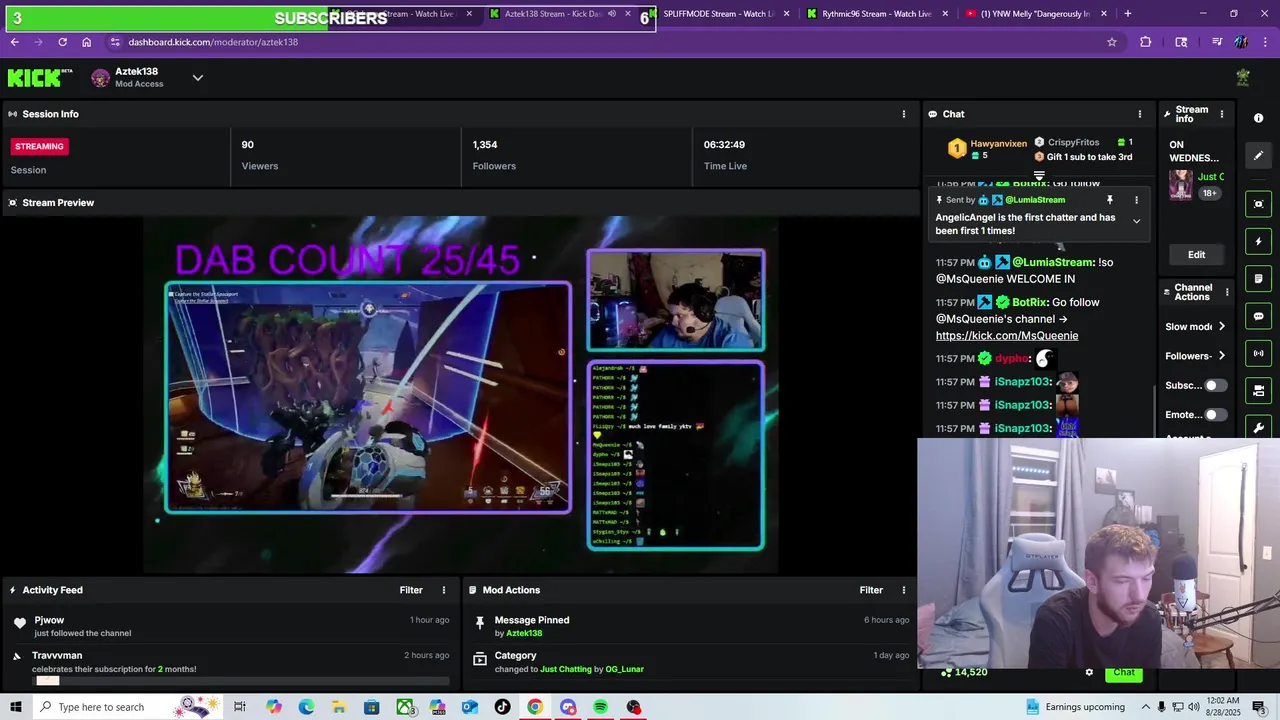Open Activity Feed Filter
Screen dimensions: 1280x720
pos(411,590)
